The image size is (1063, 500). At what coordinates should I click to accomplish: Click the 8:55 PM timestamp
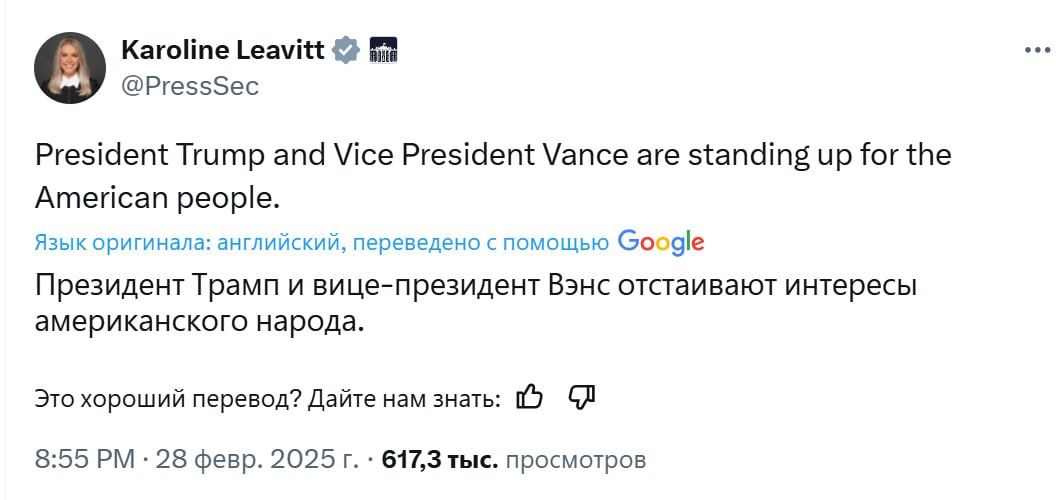[84, 460]
